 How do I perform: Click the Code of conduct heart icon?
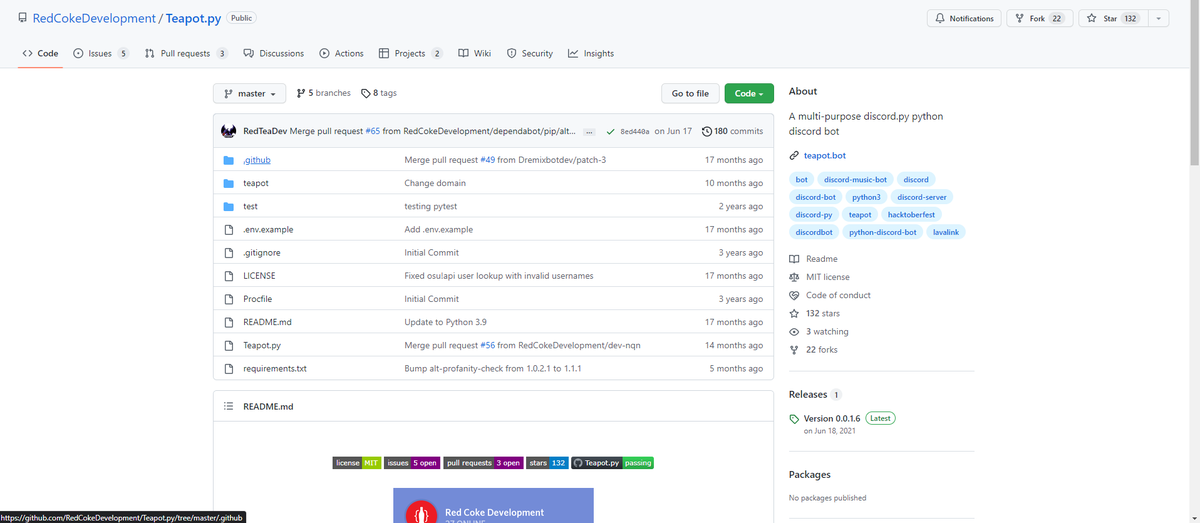794,295
